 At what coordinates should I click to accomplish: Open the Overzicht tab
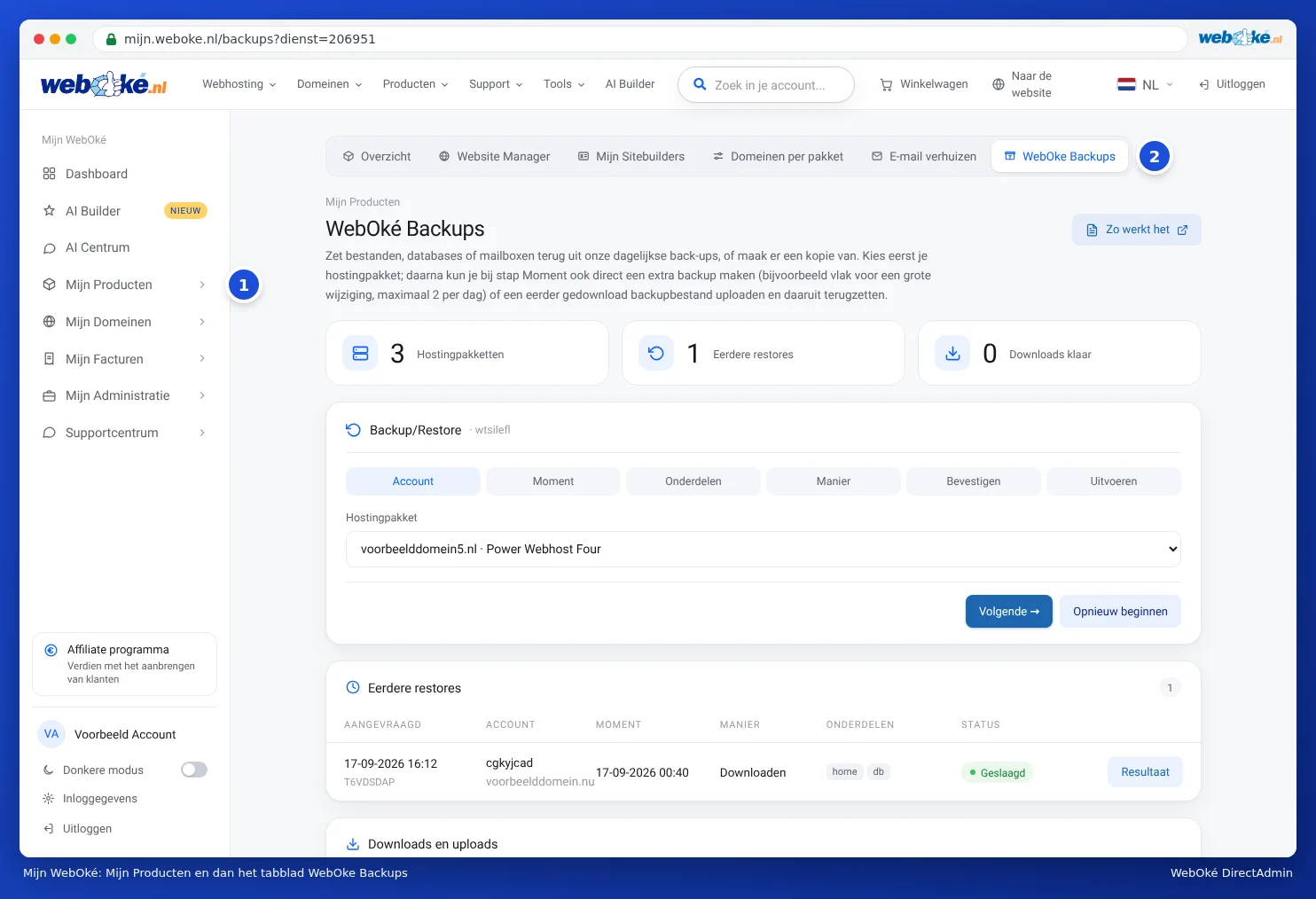377,156
